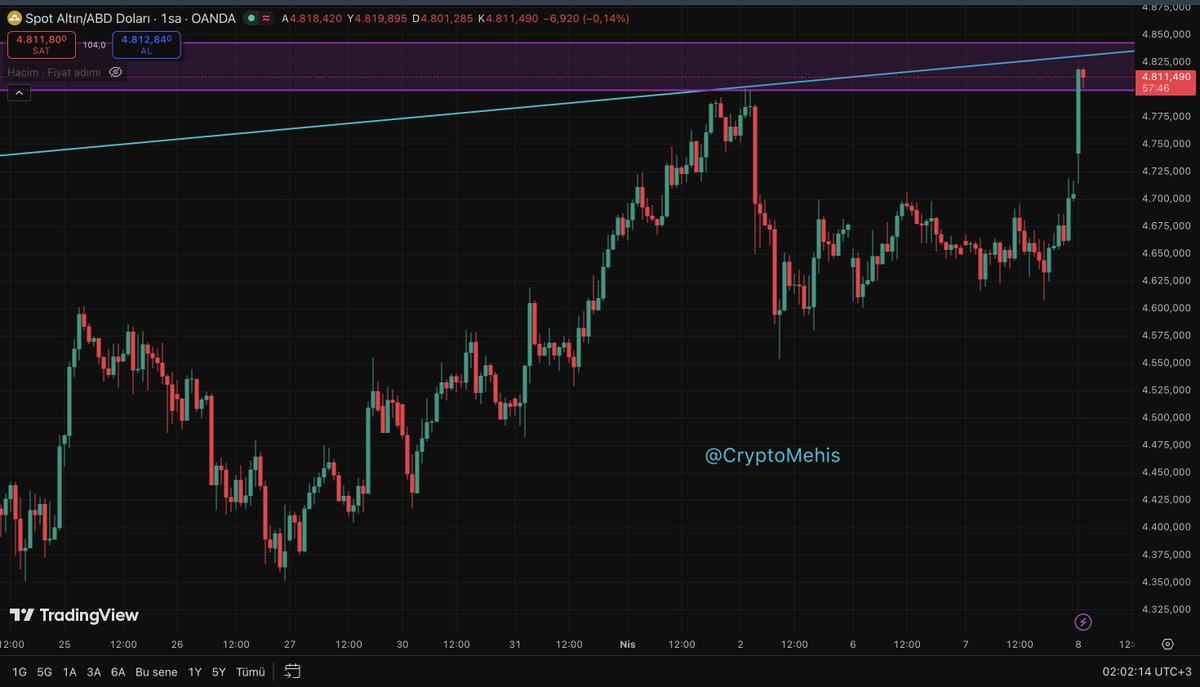
Task: Select the 1G time range
Action: (x=19, y=672)
